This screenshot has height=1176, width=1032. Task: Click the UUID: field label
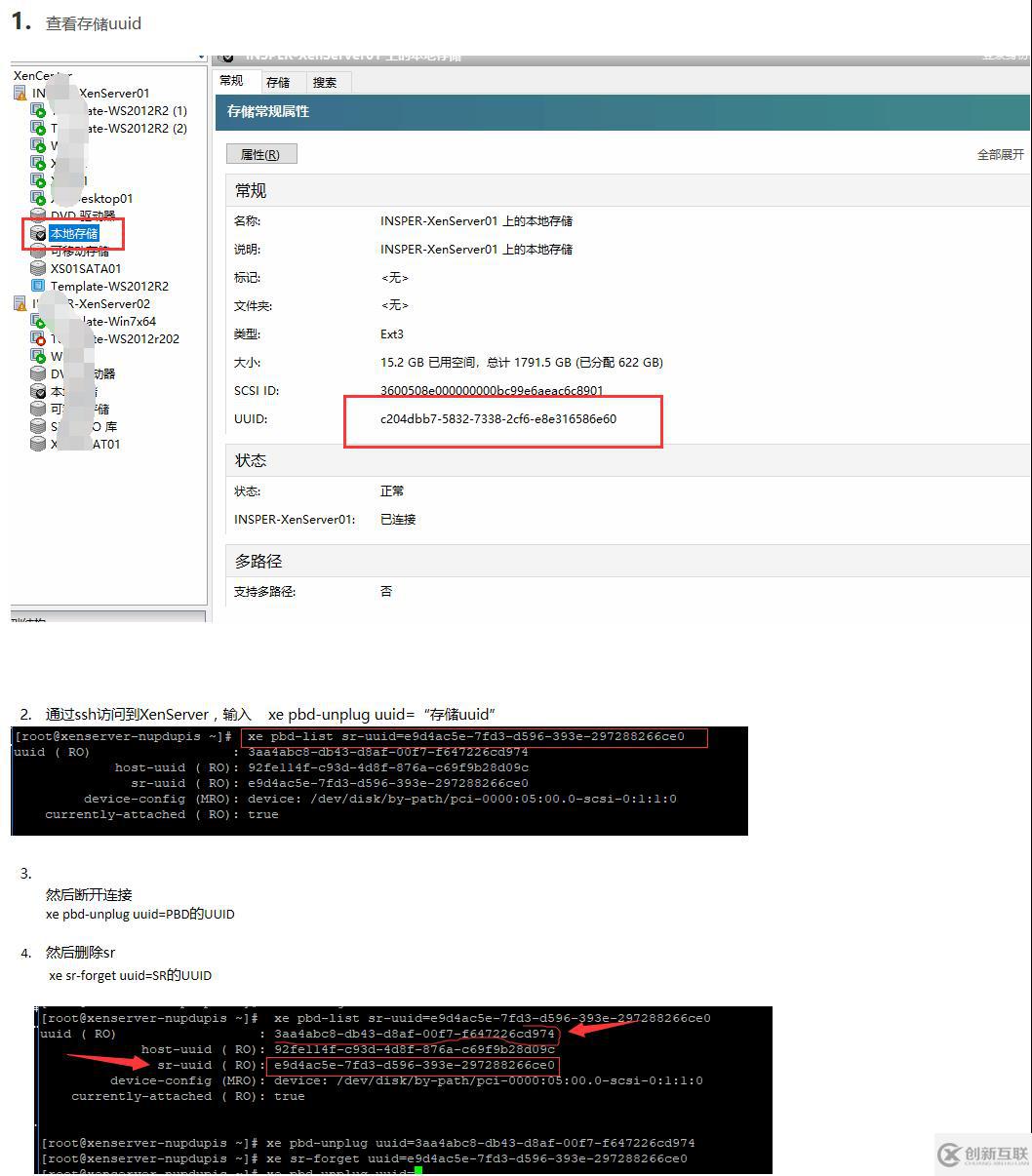251,419
